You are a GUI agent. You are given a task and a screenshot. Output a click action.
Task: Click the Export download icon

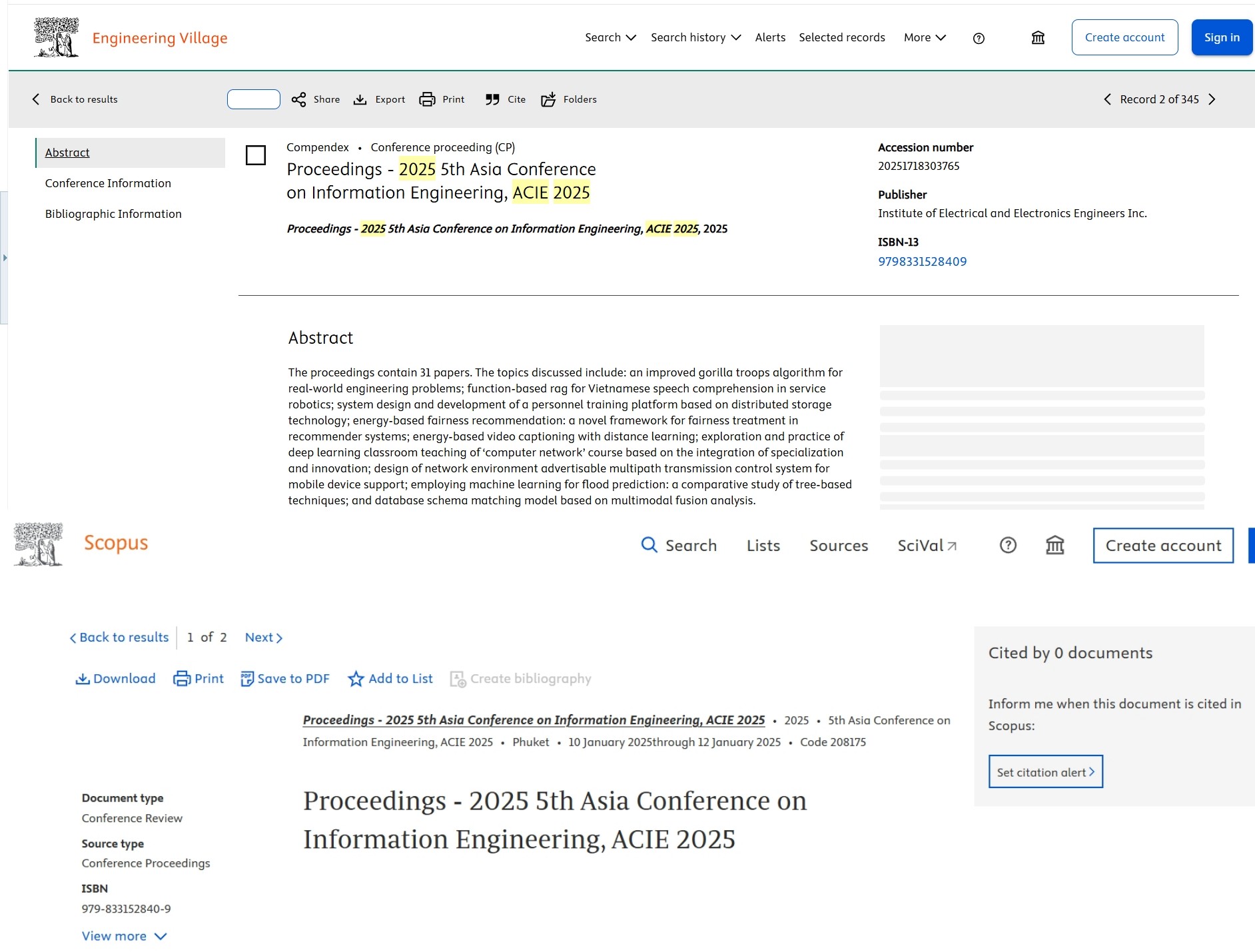click(360, 99)
